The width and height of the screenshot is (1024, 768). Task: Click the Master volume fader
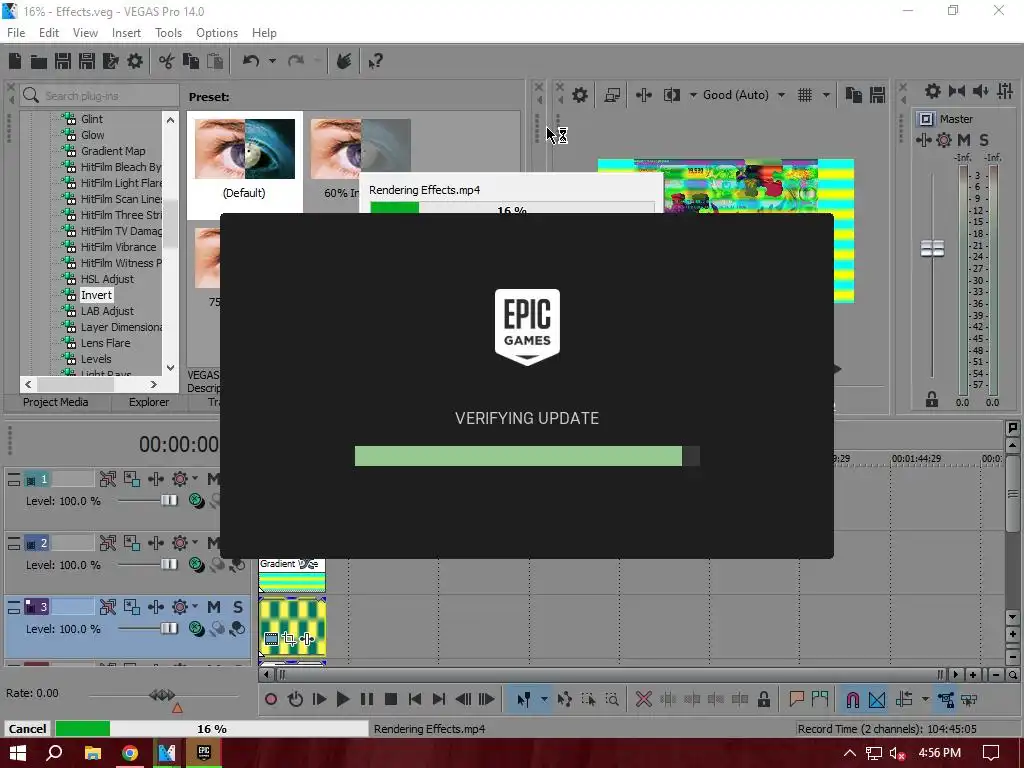click(932, 248)
